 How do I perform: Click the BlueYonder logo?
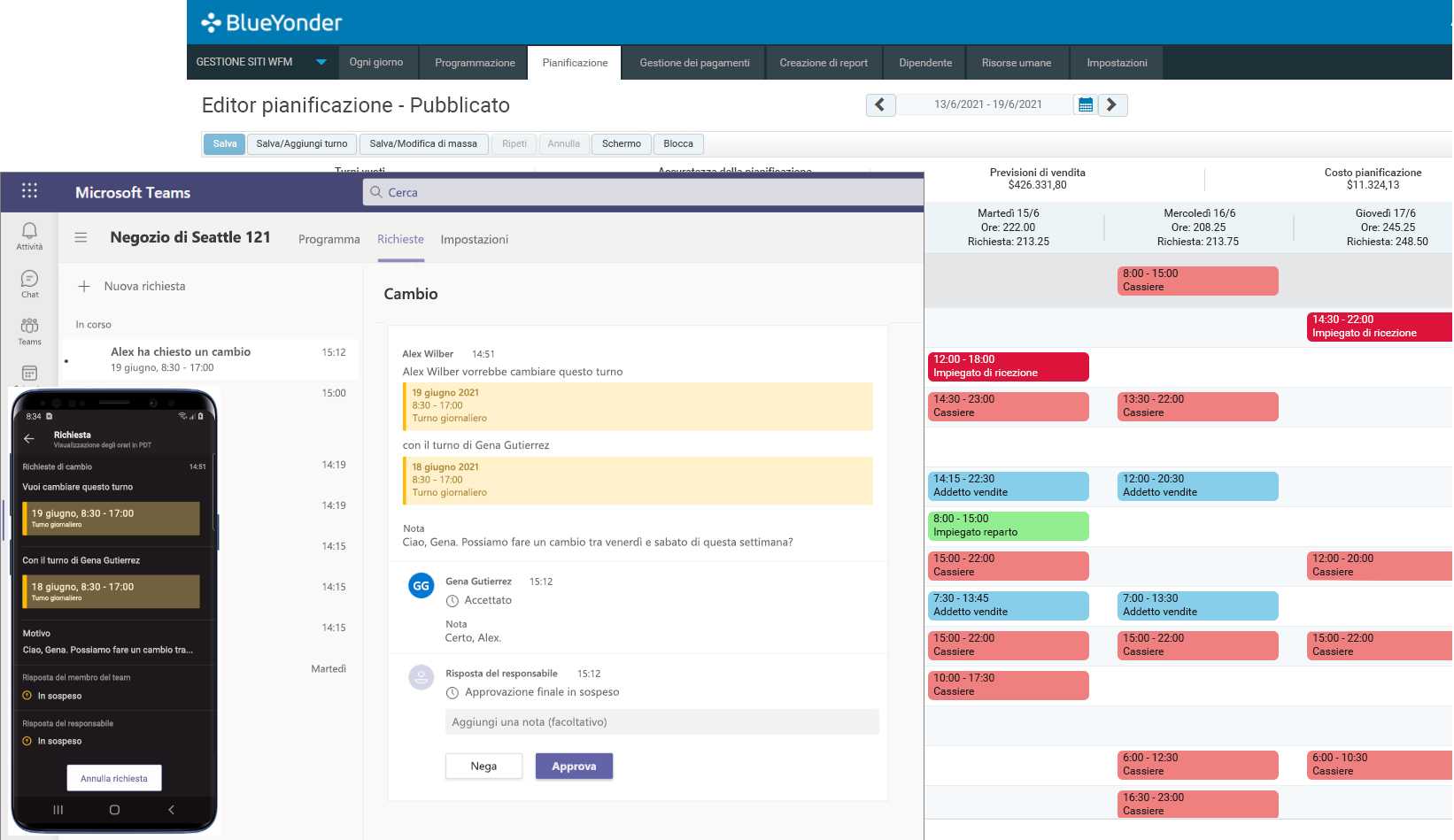coord(271,23)
